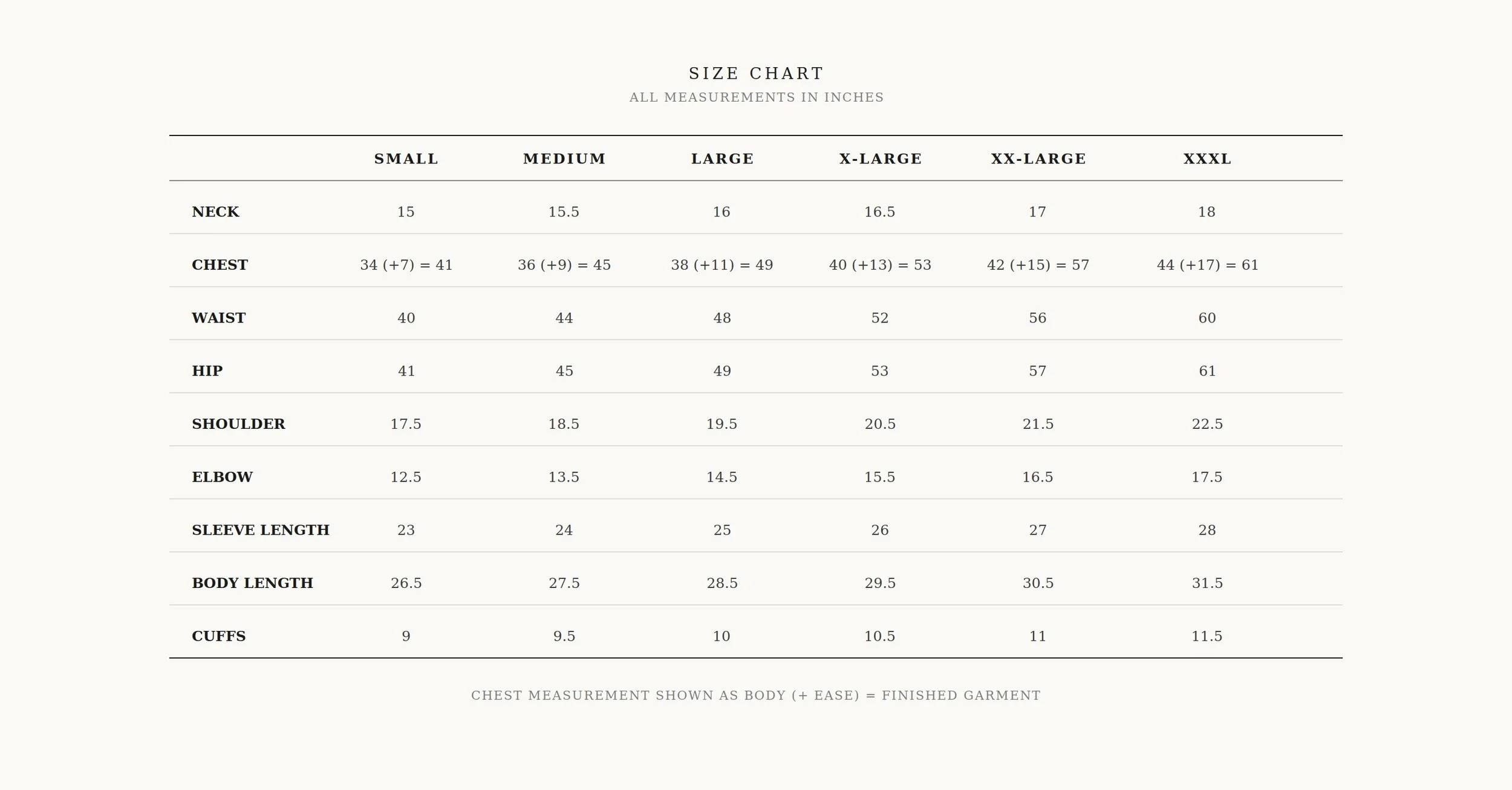Select the XXXL column header
Viewport: 1512px width, 790px height.
pyautogui.click(x=1207, y=158)
